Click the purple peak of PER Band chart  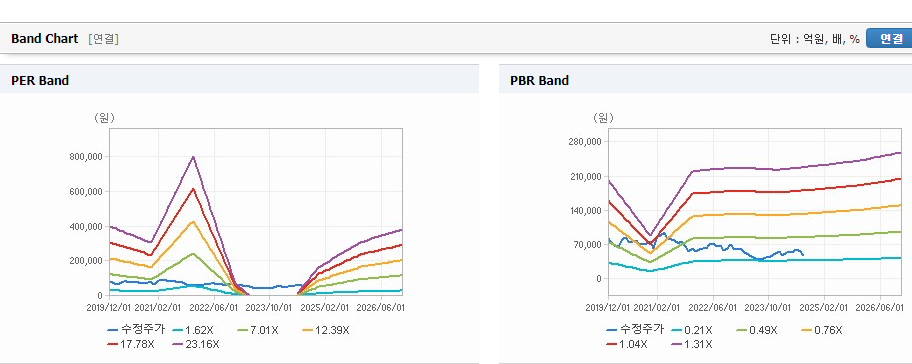[x=193, y=157]
